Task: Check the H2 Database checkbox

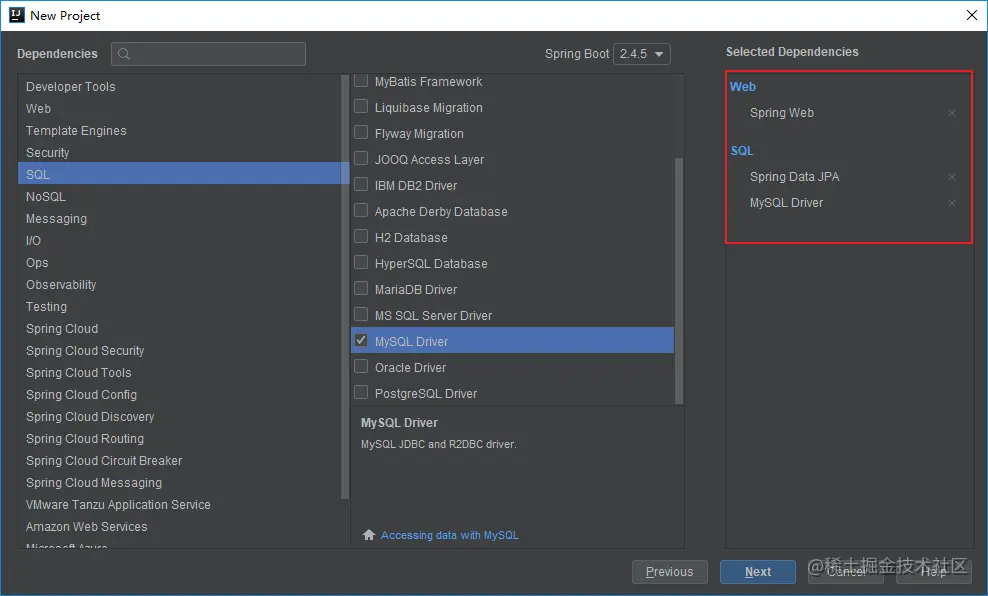Action: pyautogui.click(x=361, y=236)
